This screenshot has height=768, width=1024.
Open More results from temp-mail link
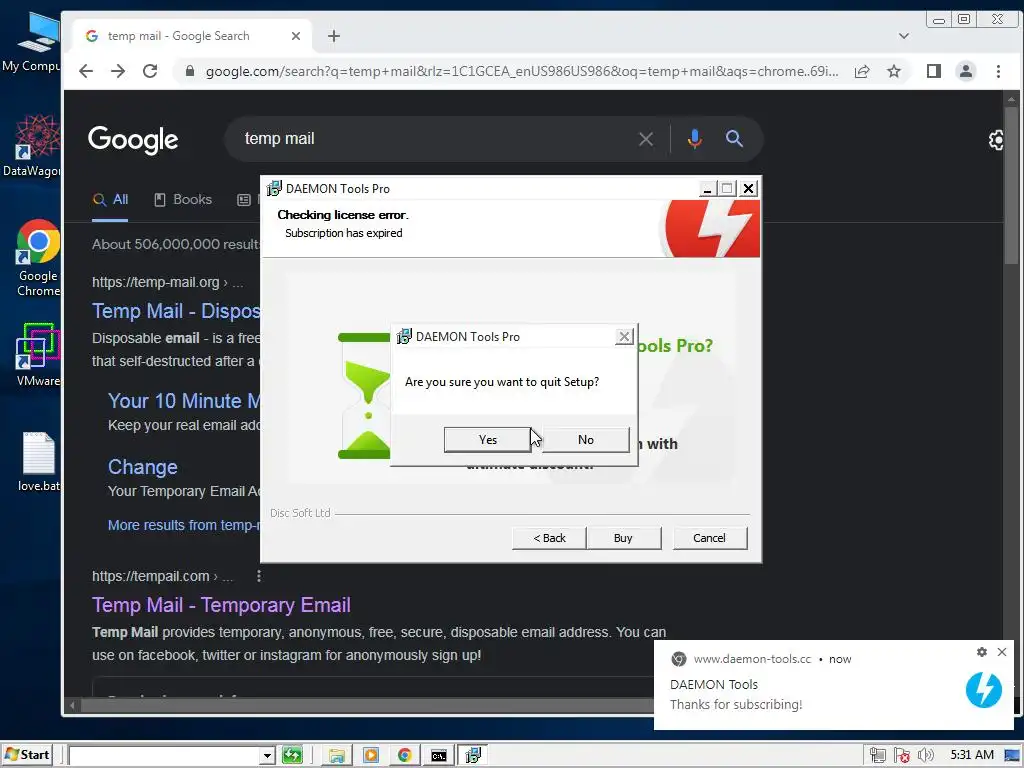tap(184, 525)
